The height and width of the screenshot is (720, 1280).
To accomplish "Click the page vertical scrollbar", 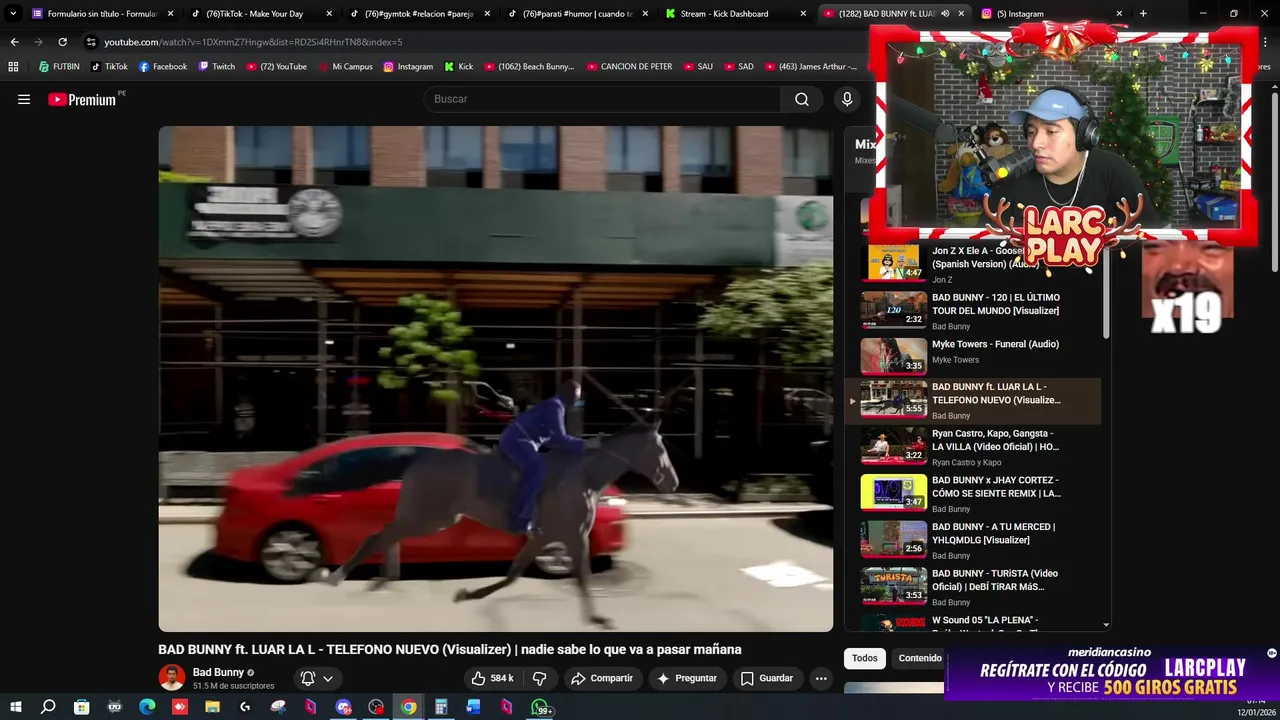I will pos(1274,180).
